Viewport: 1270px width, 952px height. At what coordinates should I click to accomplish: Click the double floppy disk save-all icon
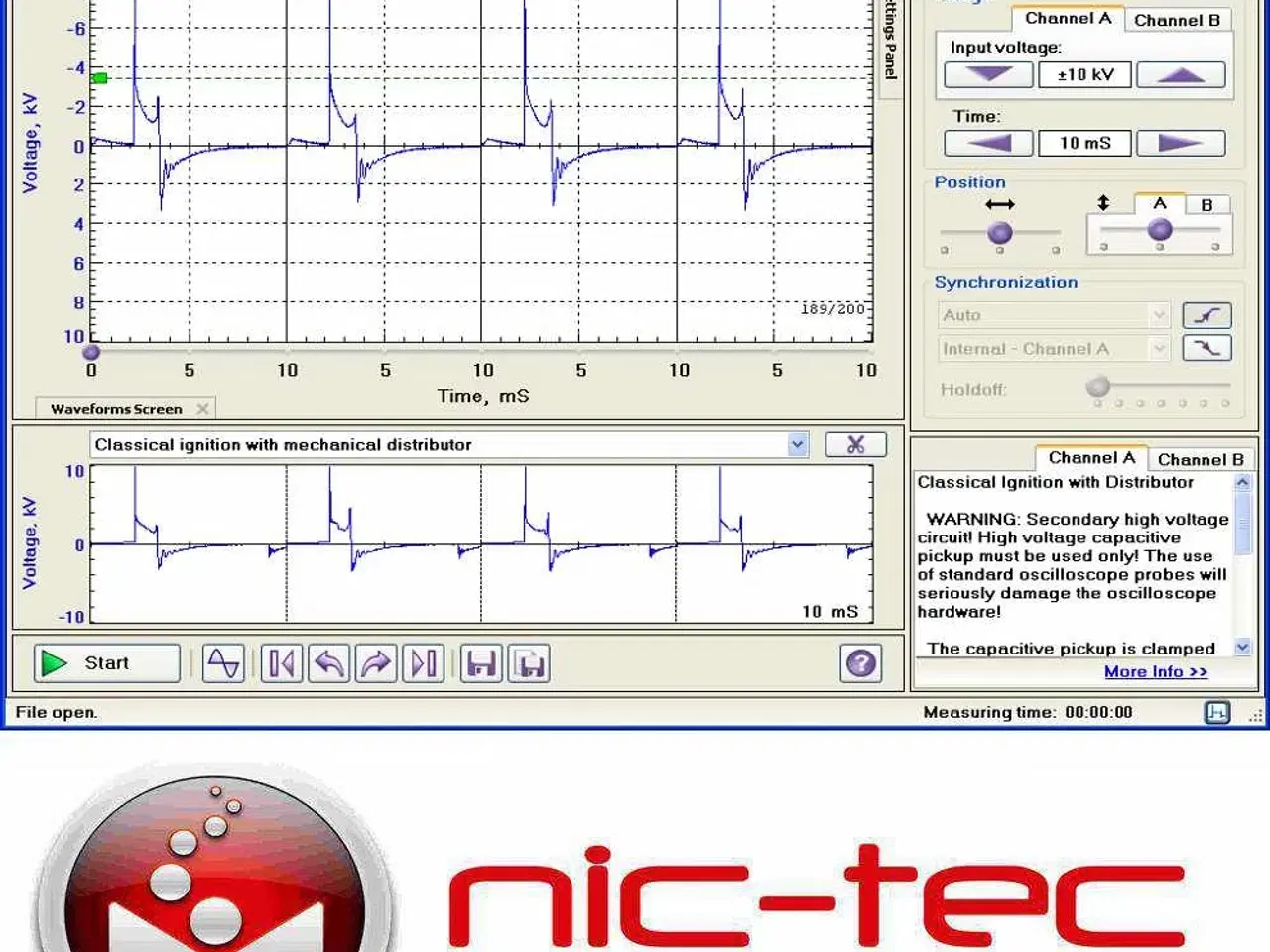point(530,663)
